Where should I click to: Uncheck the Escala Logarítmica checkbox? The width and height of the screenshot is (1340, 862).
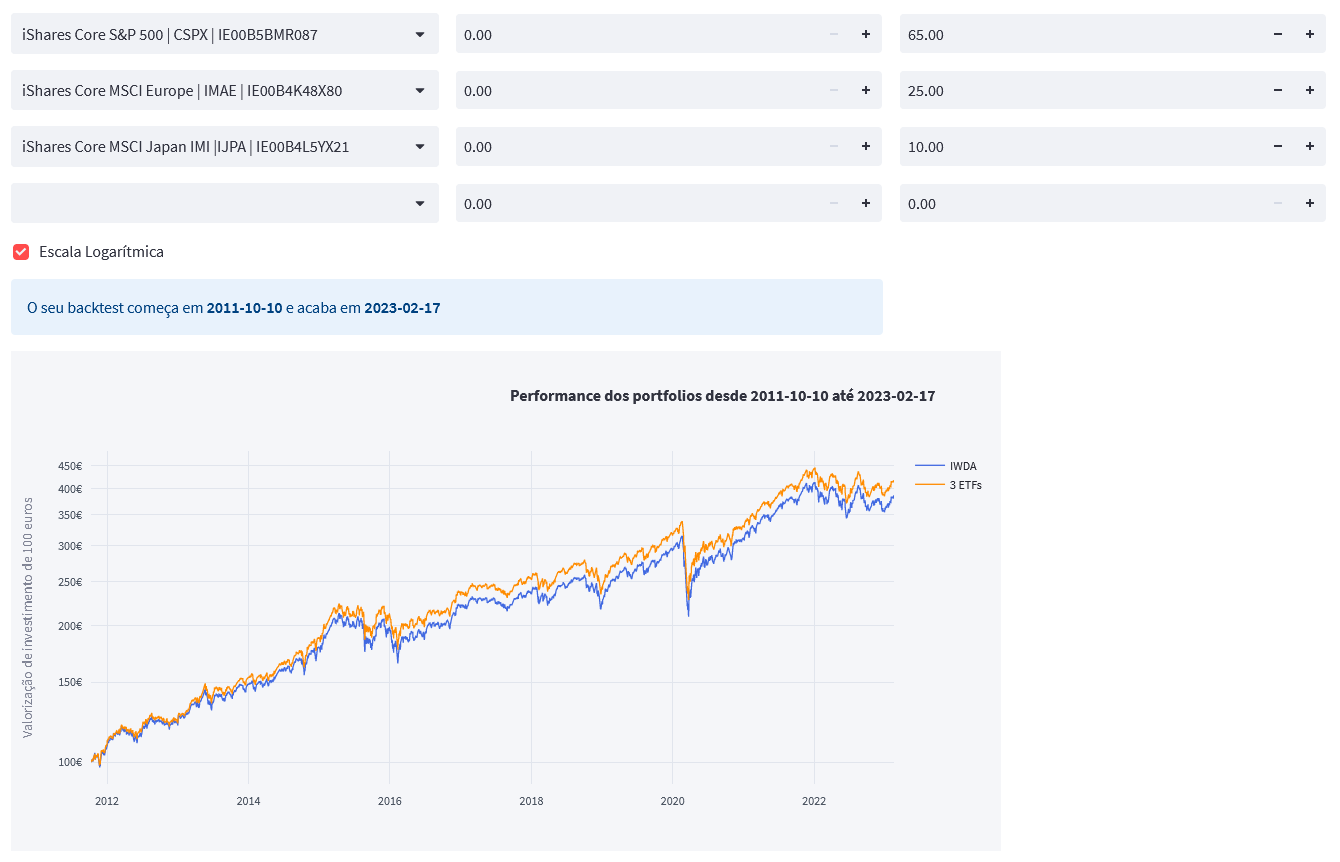pyautogui.click(x=21, y=252)
